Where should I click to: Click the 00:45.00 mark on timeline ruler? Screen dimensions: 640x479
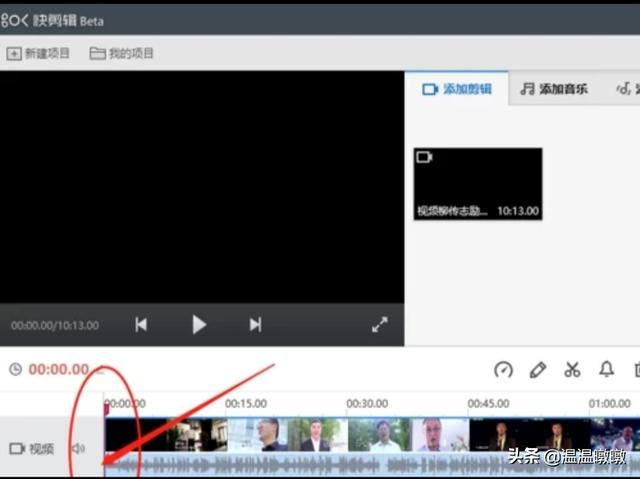[x=488, y=404]
